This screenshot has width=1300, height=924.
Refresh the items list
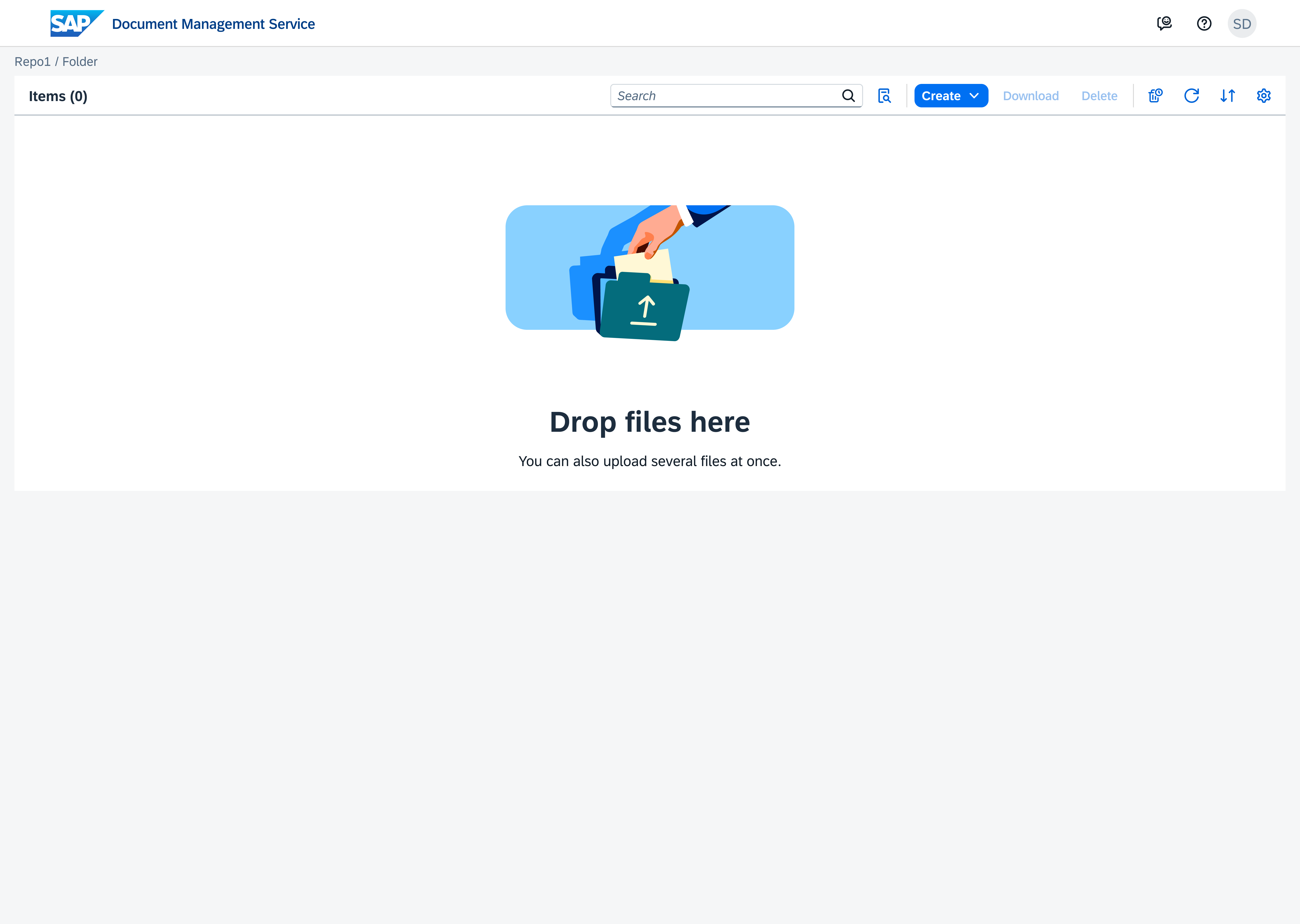(1191, 96)
